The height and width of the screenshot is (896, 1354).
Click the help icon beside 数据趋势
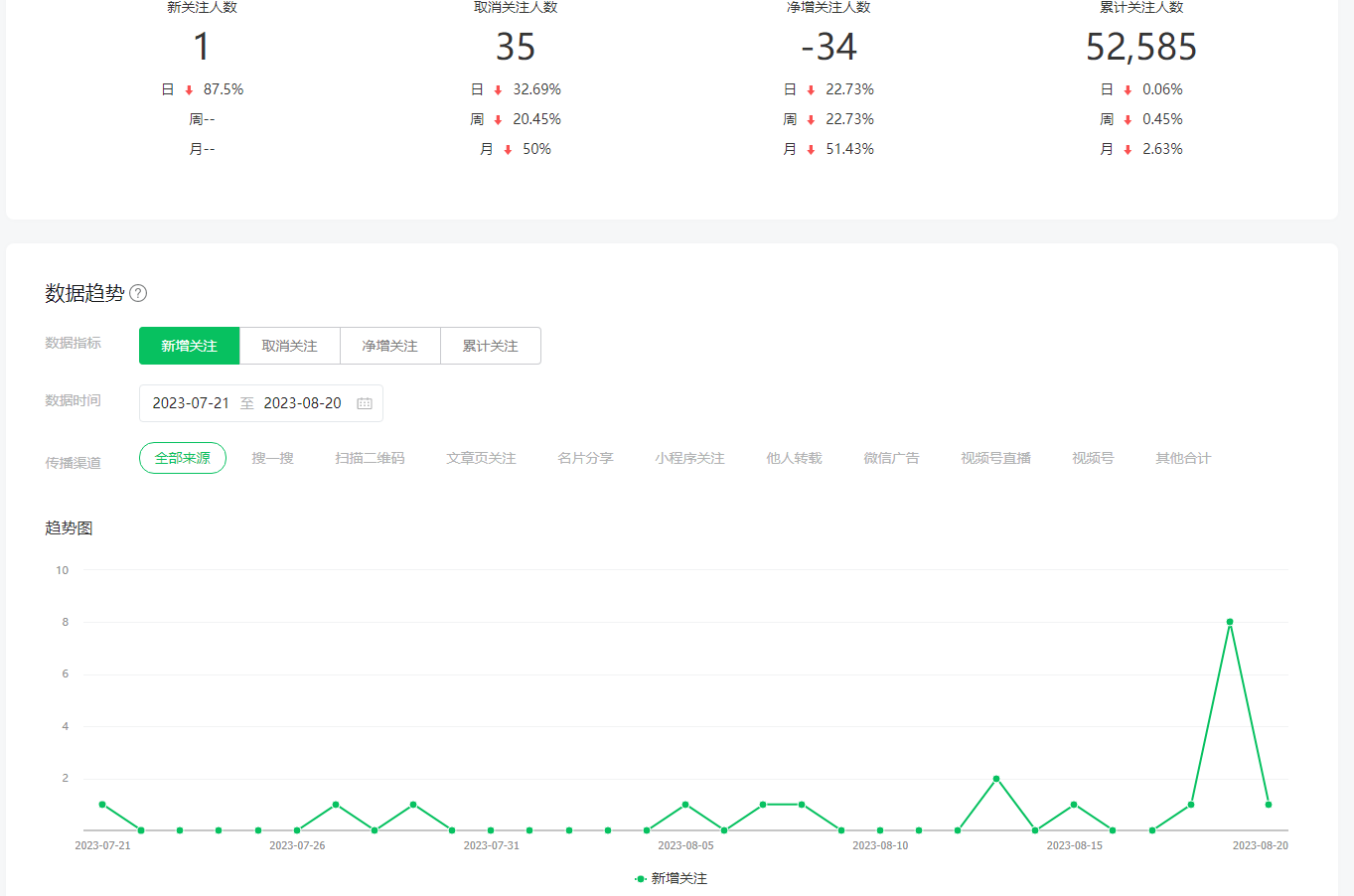pyautogui.click(x=138, y=293)
